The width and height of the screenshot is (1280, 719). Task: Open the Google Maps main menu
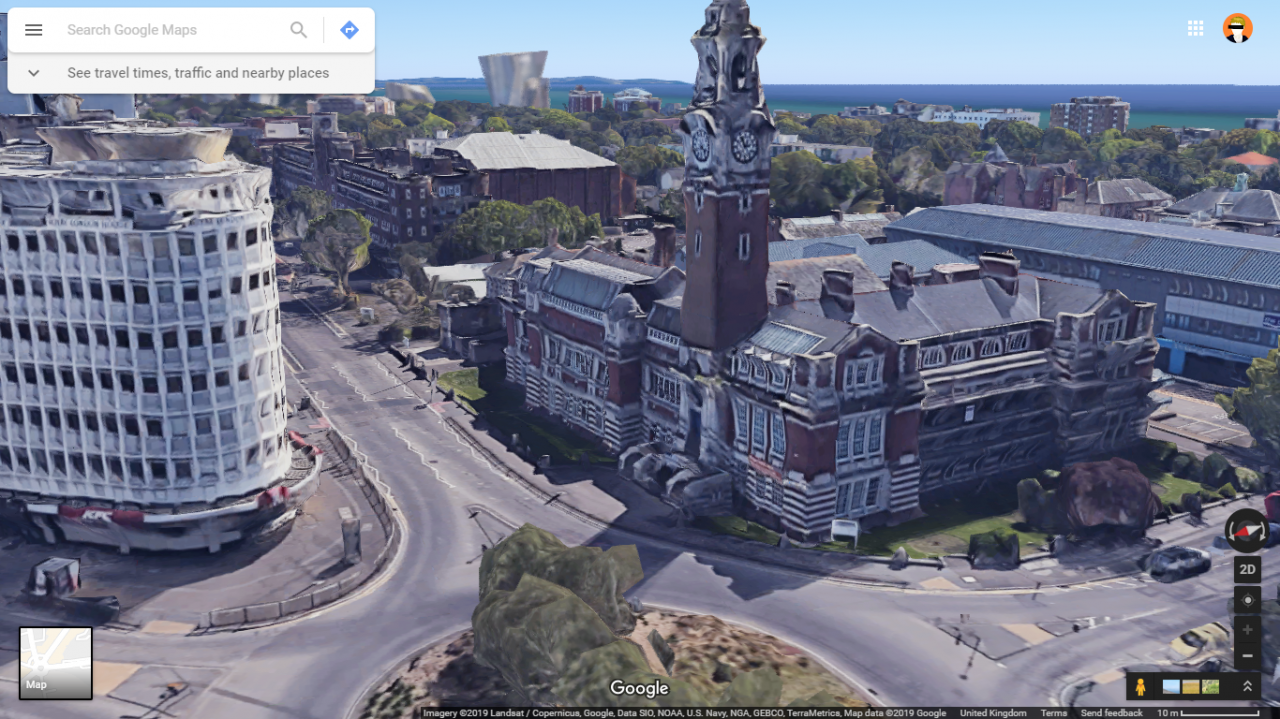(33, 29)
